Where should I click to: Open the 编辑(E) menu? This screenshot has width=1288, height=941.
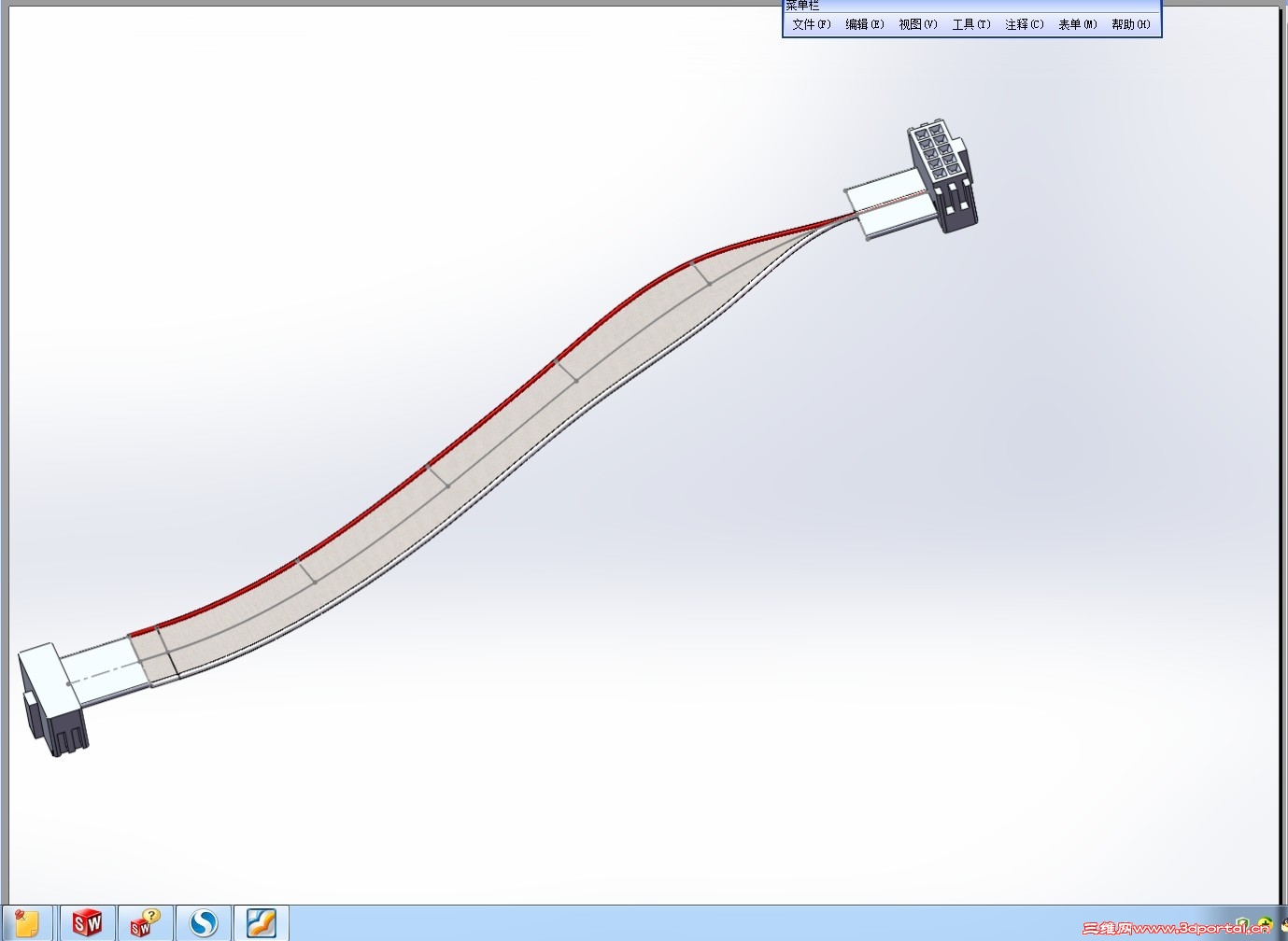[x=864, y=24]
